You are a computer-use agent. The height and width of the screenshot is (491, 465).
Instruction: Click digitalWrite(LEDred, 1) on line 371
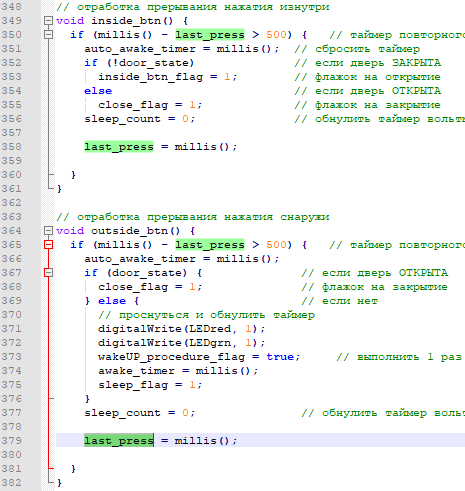click(178, 329)
